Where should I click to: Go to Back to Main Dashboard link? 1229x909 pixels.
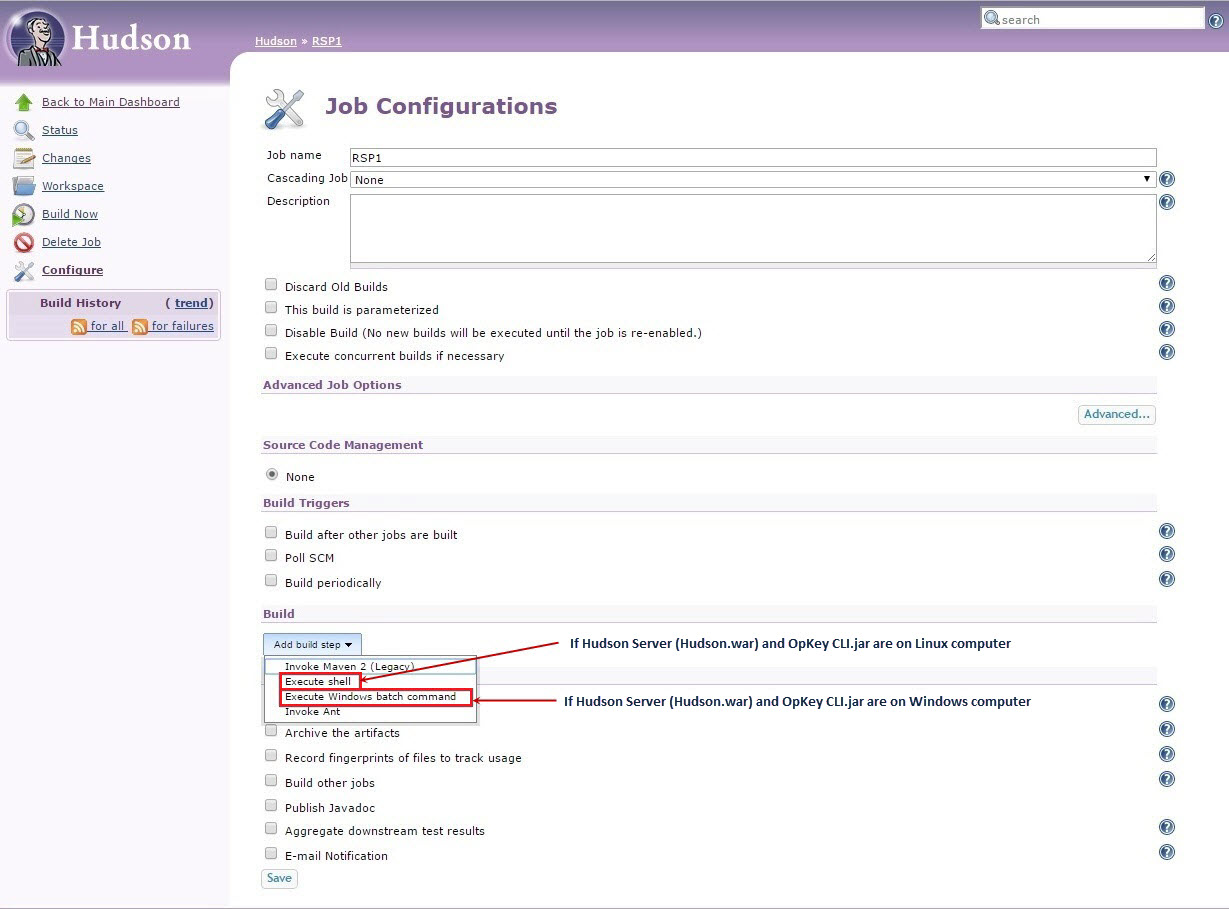[x=111, y=102]
